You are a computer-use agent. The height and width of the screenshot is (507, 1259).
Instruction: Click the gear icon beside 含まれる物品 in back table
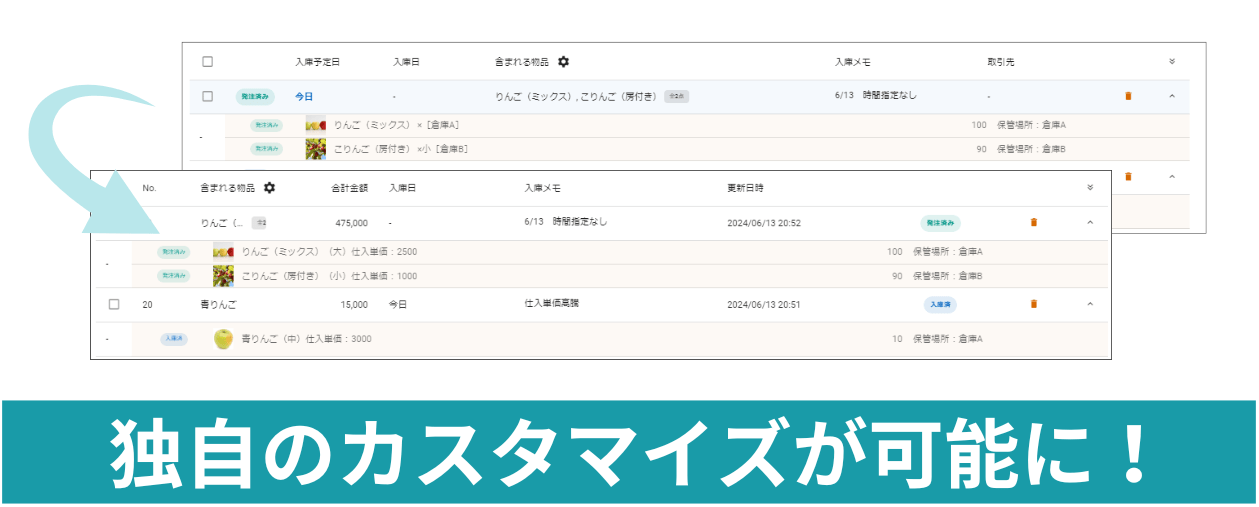click(563, 62)
